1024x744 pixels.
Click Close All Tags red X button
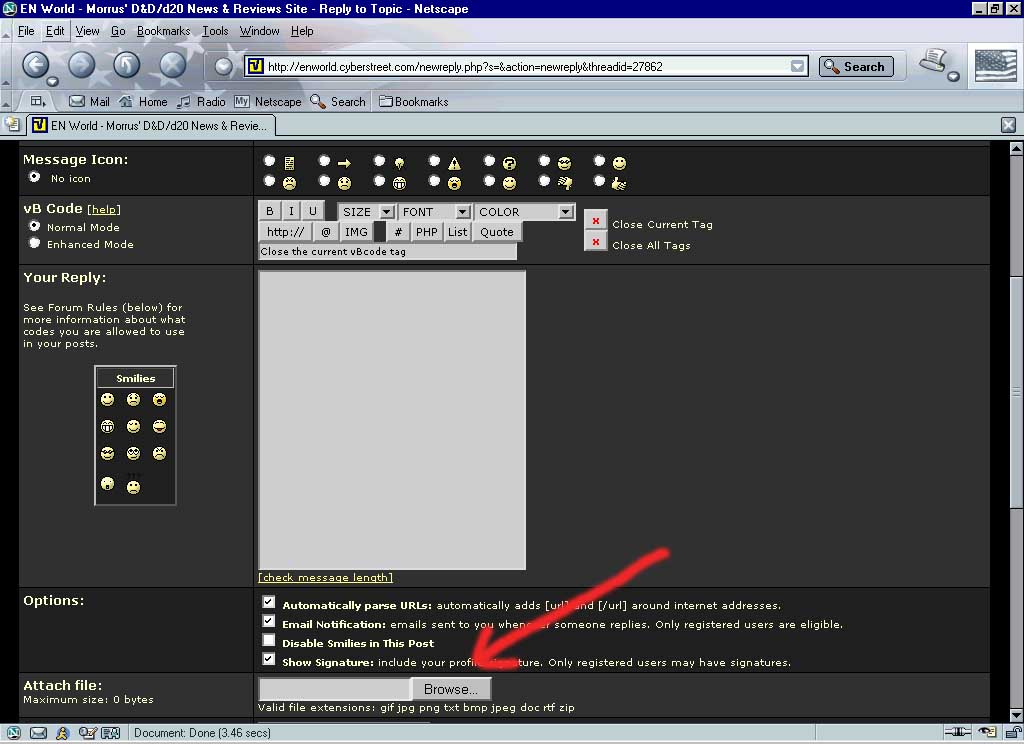pyautogui.click(x=596, y=242)
